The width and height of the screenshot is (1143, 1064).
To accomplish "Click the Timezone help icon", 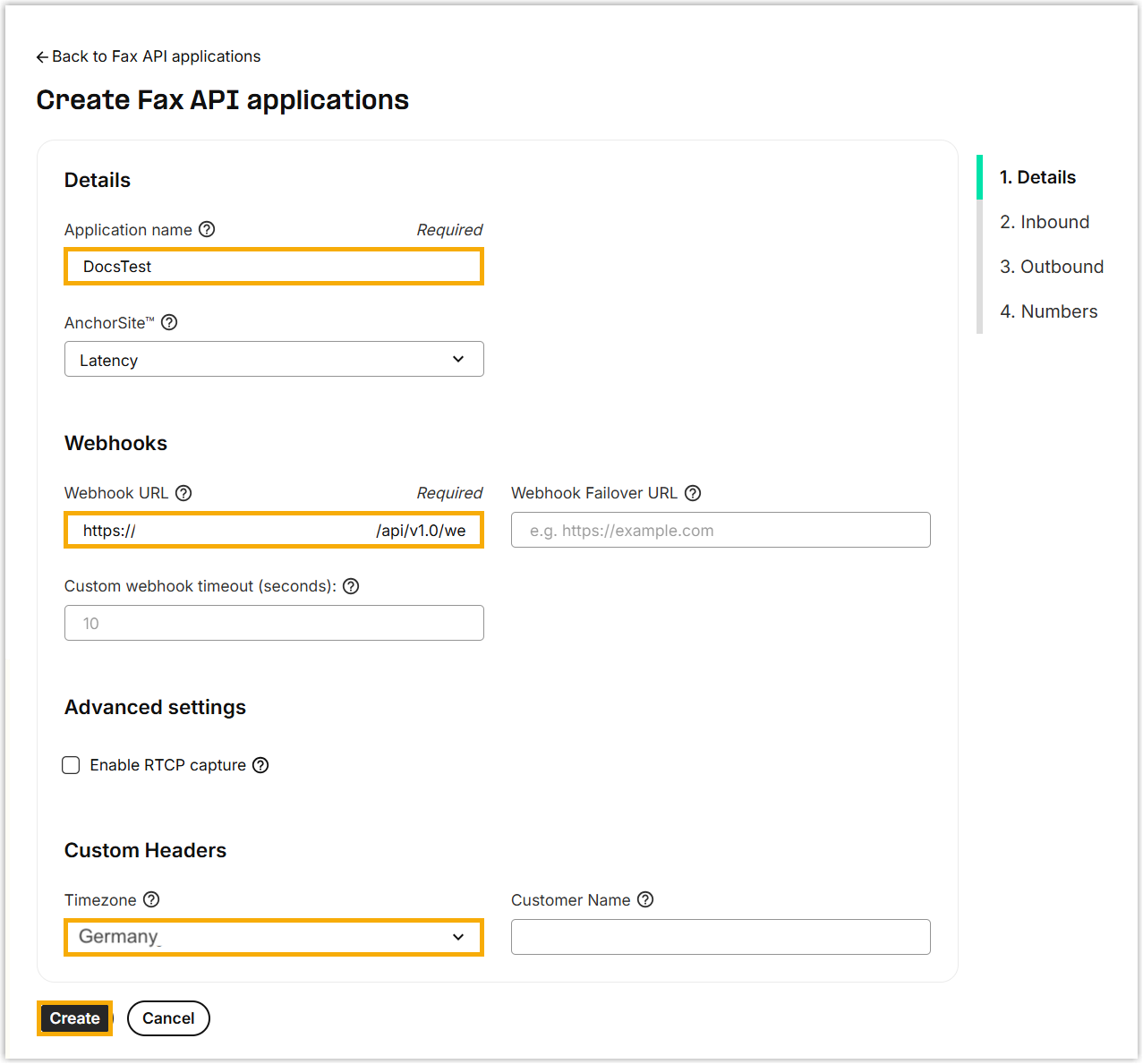I will tap(151, 899).
